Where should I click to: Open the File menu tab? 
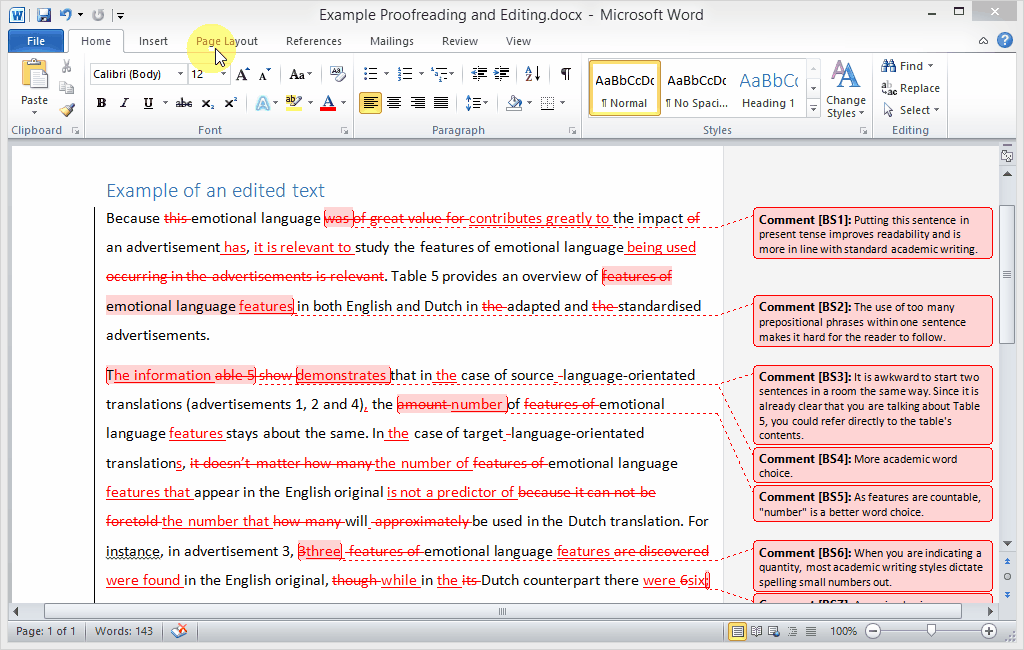(x=36, y=41)
